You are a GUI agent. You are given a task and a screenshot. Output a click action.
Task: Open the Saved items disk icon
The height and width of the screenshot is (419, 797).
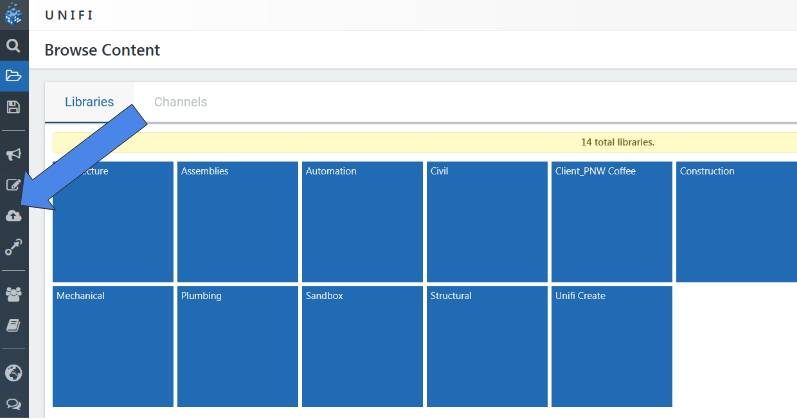click(x=14, y=107)
